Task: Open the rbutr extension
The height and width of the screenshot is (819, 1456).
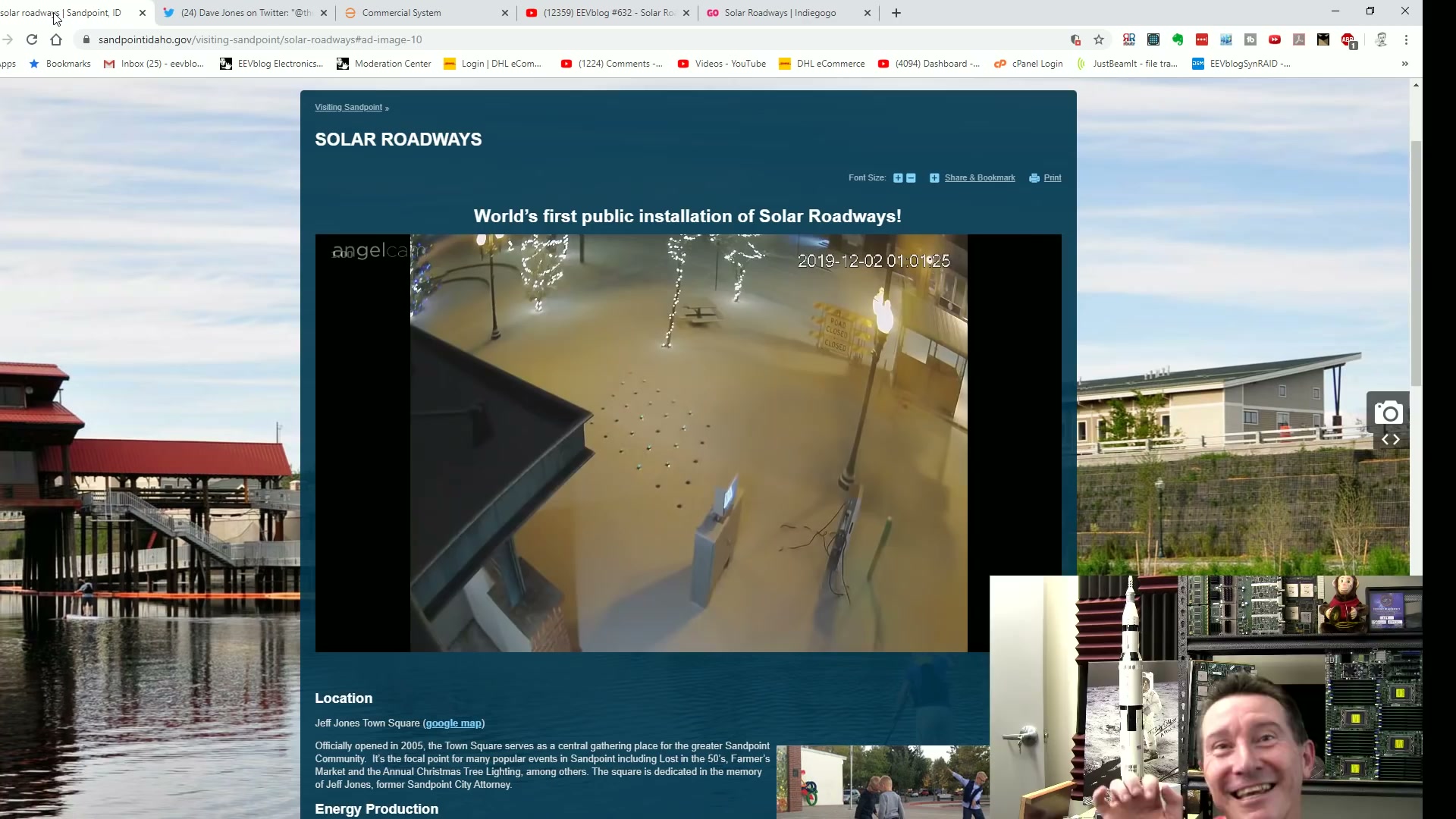Action: pyautogui.click(x=1129, y=39)
